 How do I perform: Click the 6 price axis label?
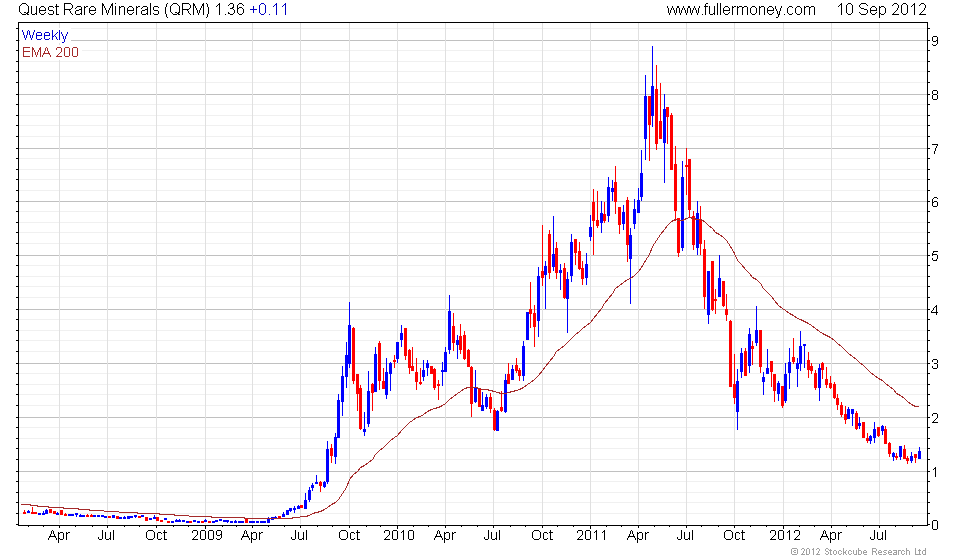(934, 202)
